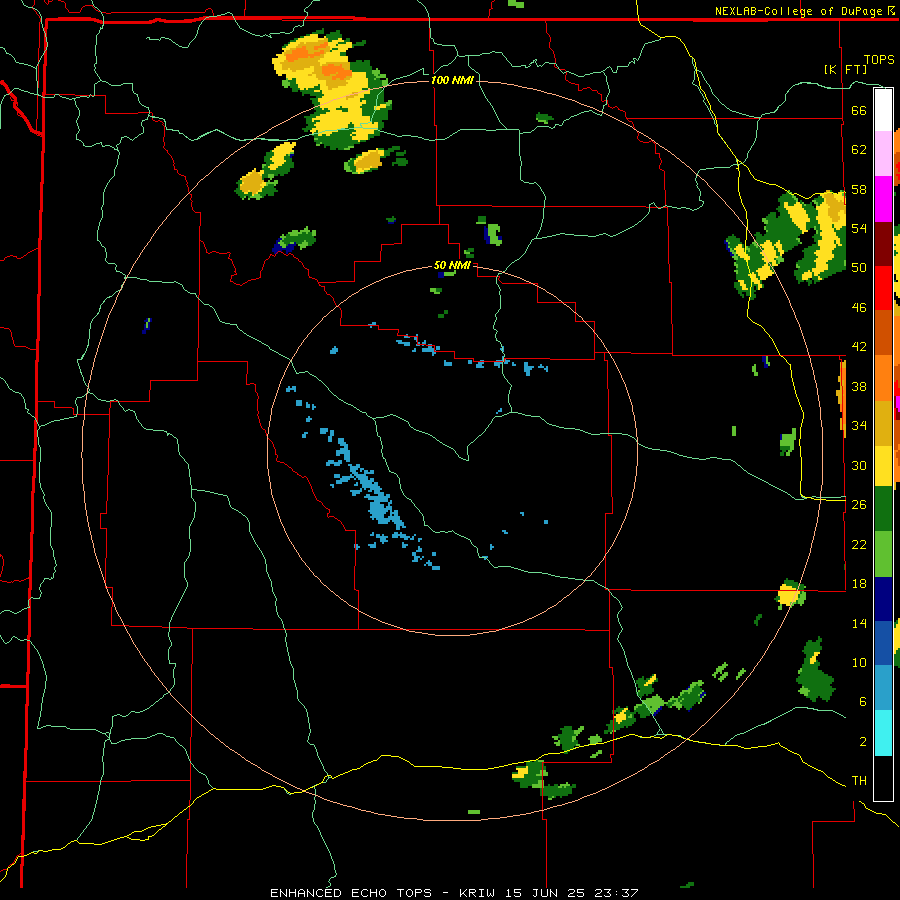Screen dimensions: 900x900
Task: Click the [K FT] units label
Action: pos(845,69)
